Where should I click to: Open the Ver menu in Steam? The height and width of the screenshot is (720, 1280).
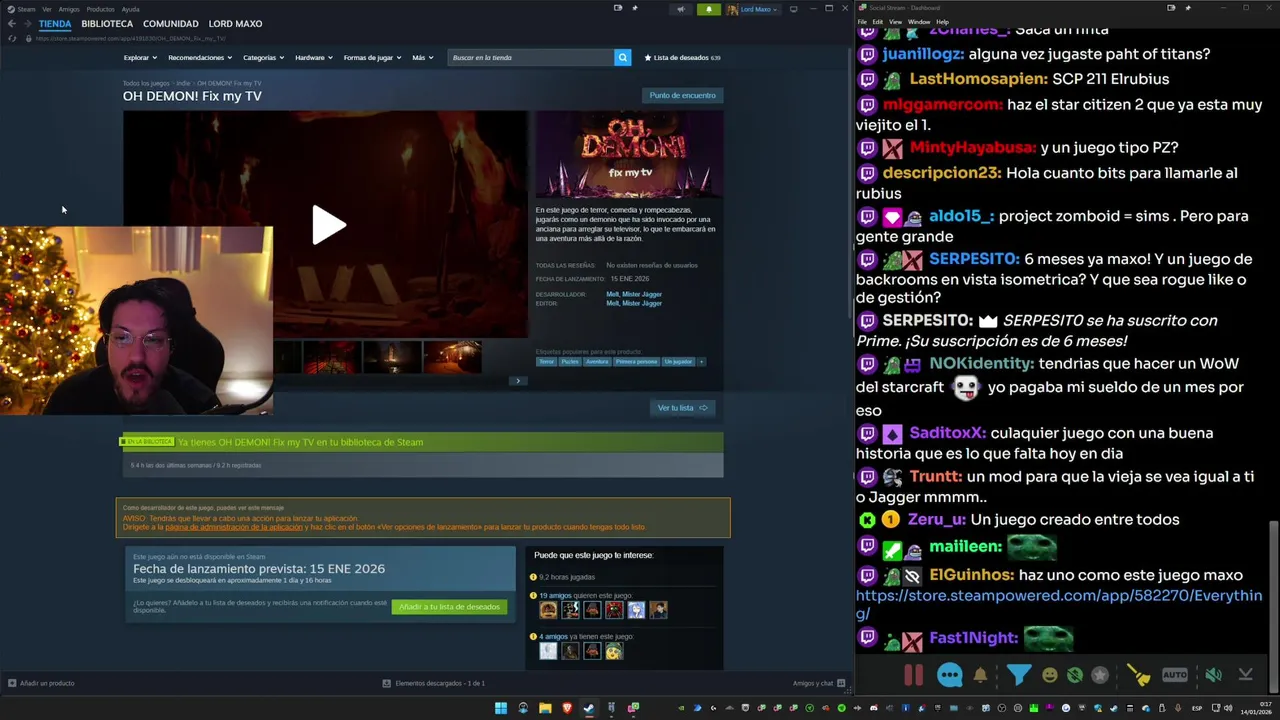pyautogui.click(x=47, y=9)
